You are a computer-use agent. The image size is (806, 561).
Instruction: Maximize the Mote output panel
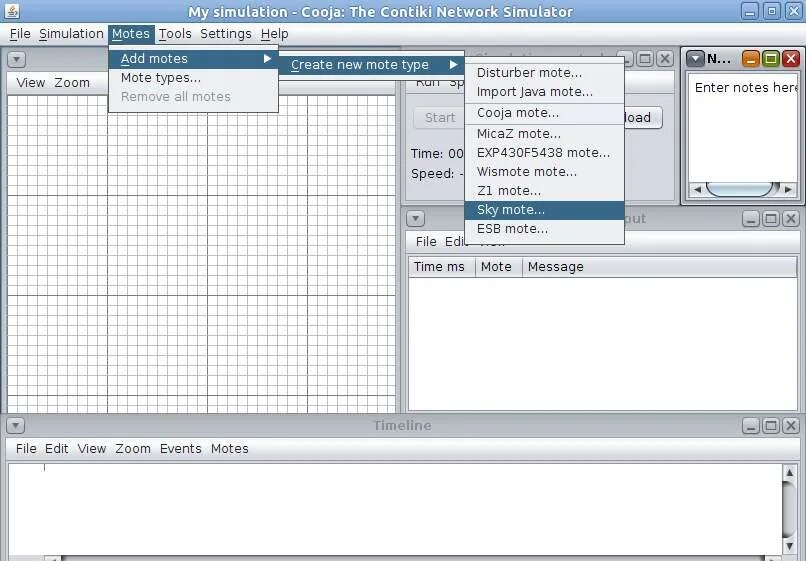[x=771, y=220]
